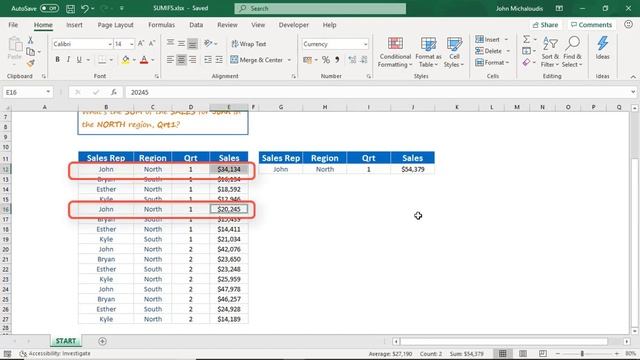Click the Comments button

591,25
